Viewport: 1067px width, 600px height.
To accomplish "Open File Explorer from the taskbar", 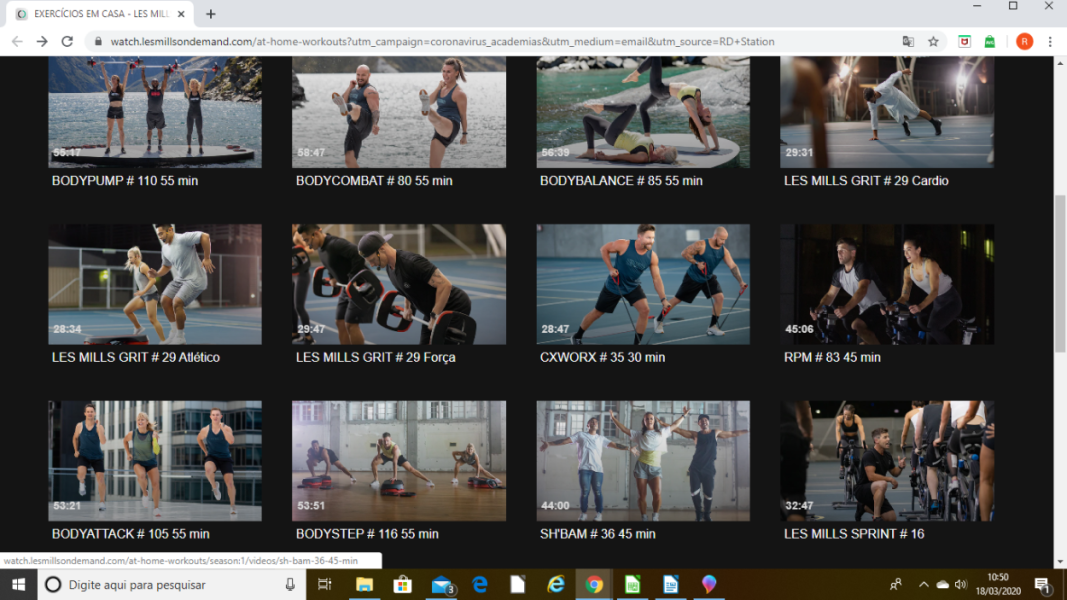I will pyautogui.click(x=364, y=584).
